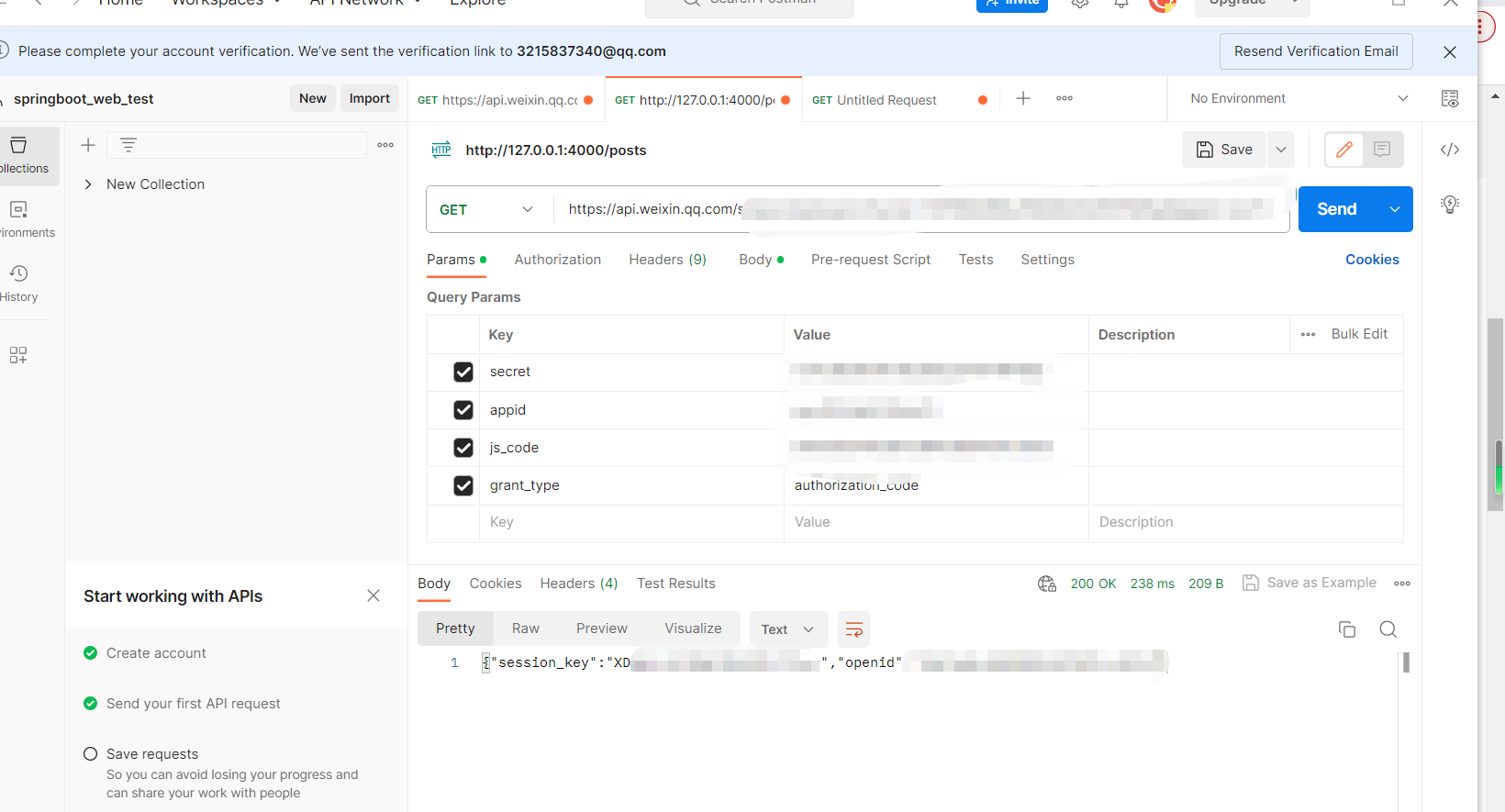Click the plus icon to create a collection
The height and width of the screenshot is (812, 1505).
click(88, 145)
